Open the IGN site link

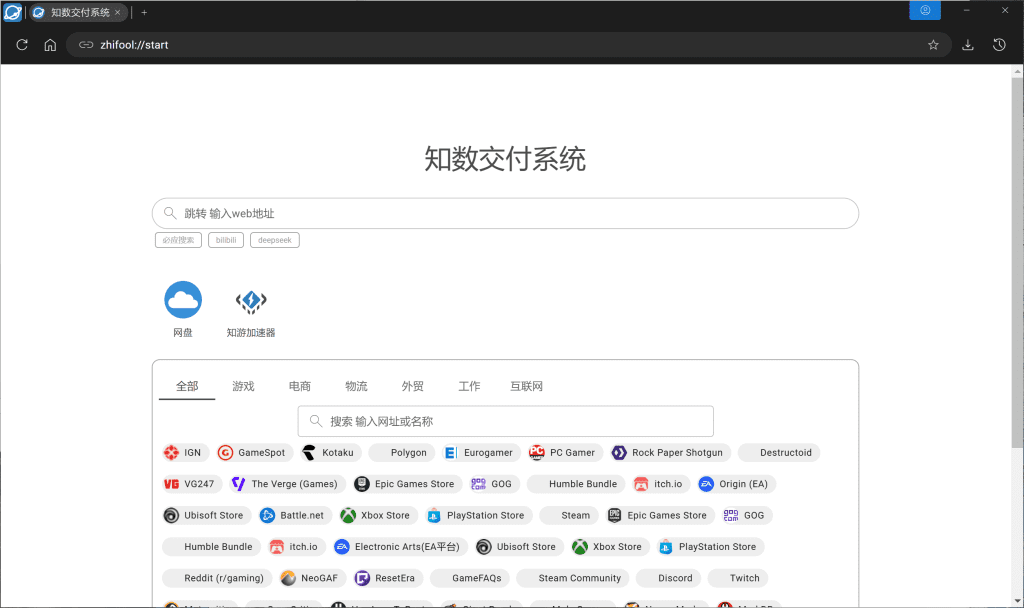(185, 453)
